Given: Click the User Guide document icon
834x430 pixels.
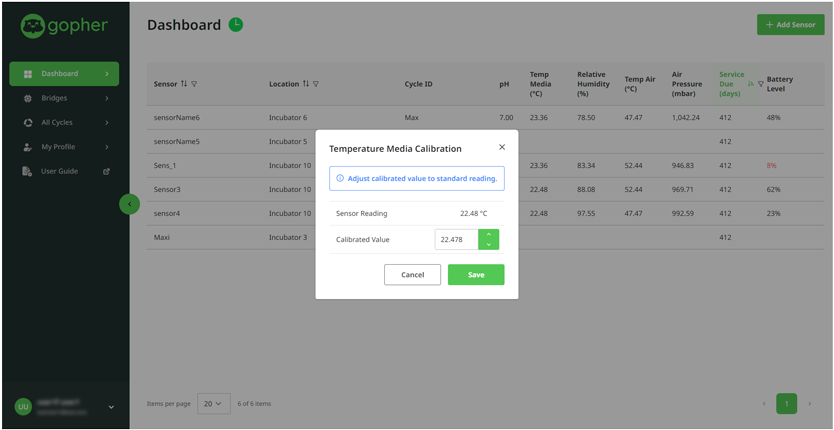Looking at the screenshot, I should pyautogui.click(x=27, y=171).
